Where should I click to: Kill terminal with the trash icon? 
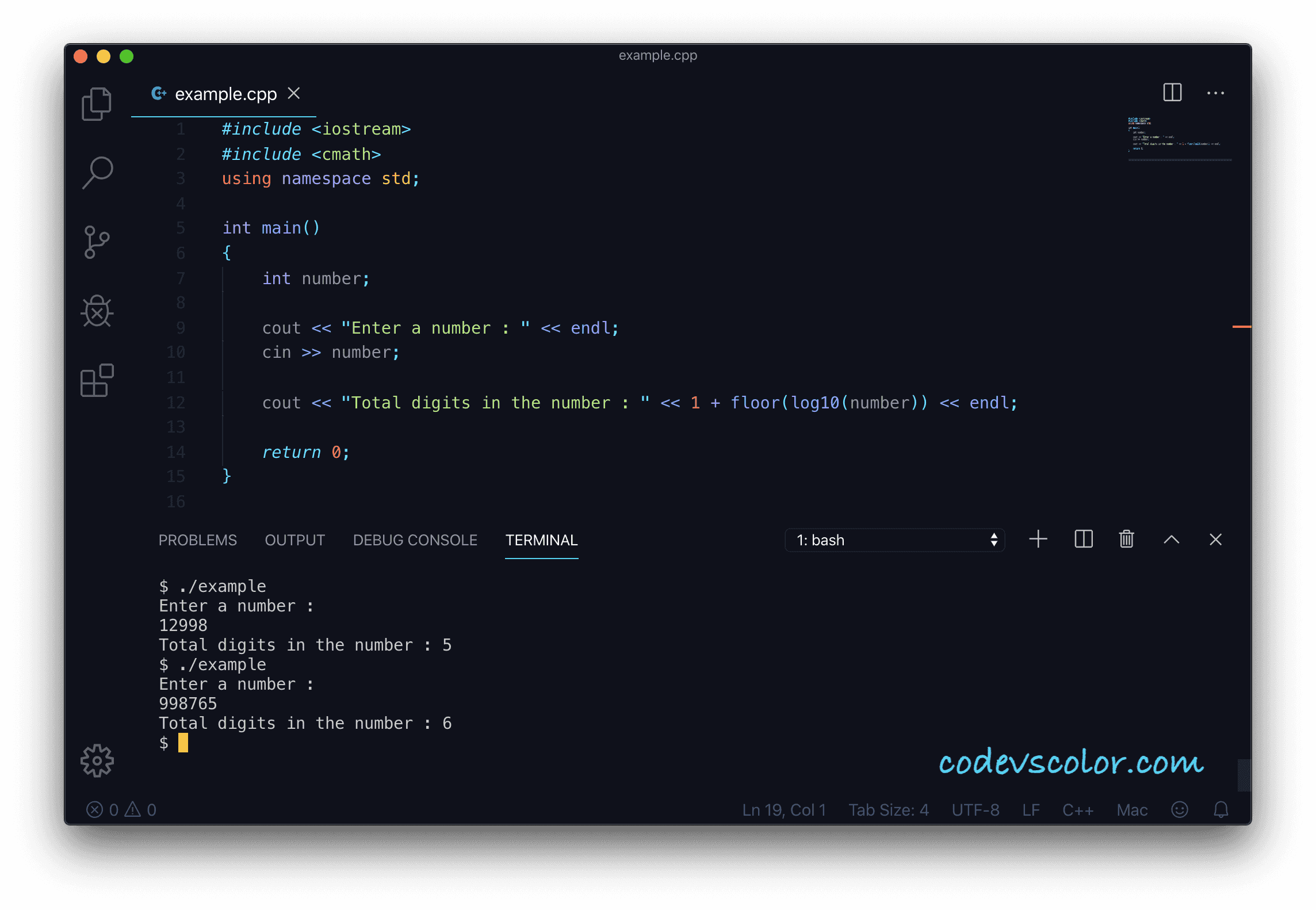[x=1126, y=540]
